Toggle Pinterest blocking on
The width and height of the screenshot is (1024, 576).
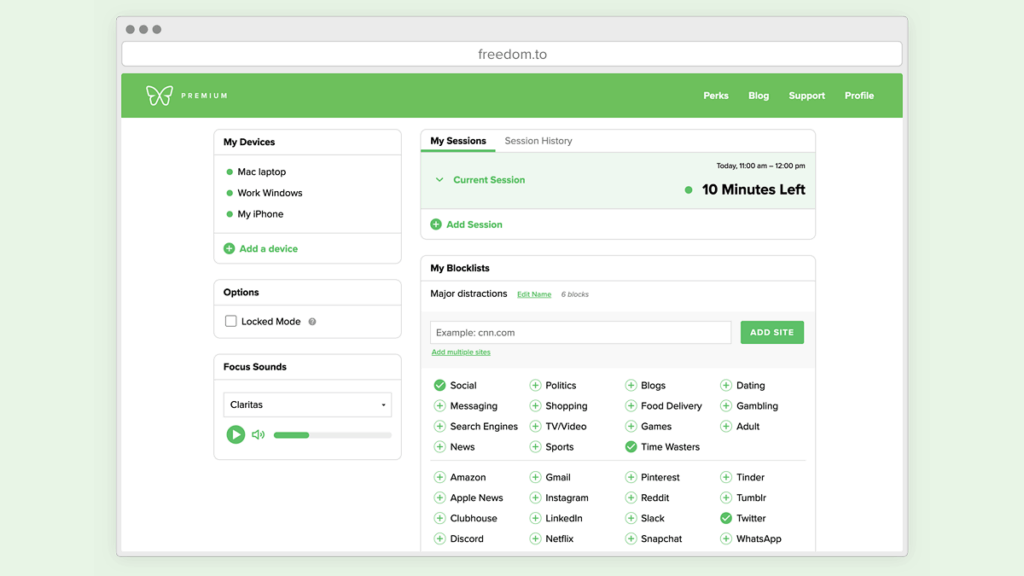click(x=630, y=477)
